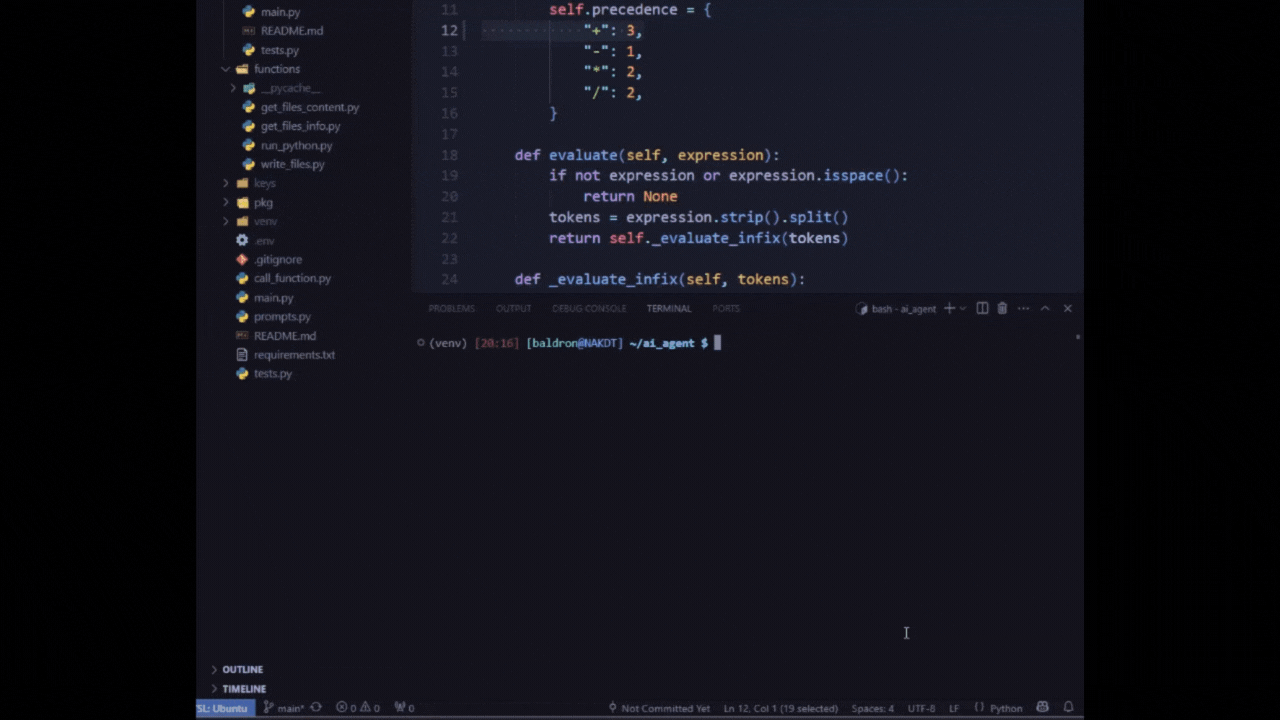
Task: Open get_files_content.py file
Action: click(x=310, y=107)
